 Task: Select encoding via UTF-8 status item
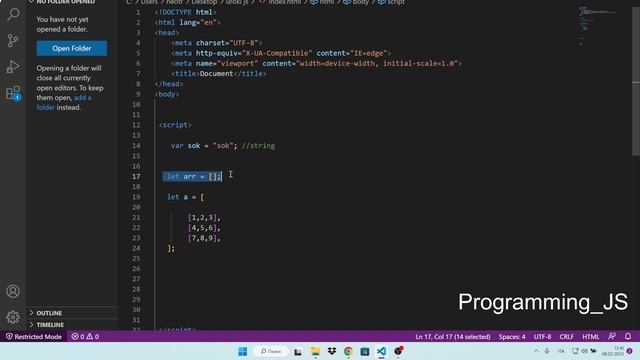click(x=542, y=337)
